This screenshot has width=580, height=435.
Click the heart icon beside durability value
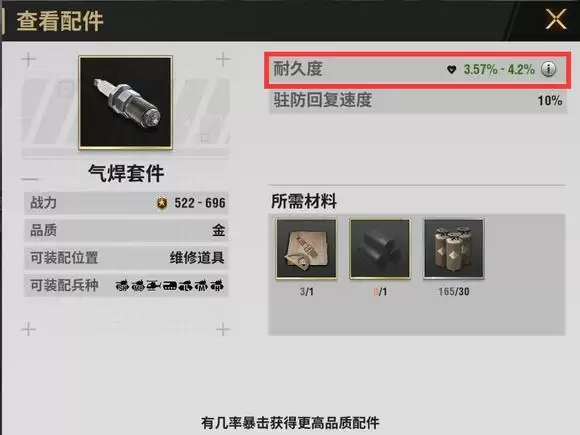(x=451, y=69)
